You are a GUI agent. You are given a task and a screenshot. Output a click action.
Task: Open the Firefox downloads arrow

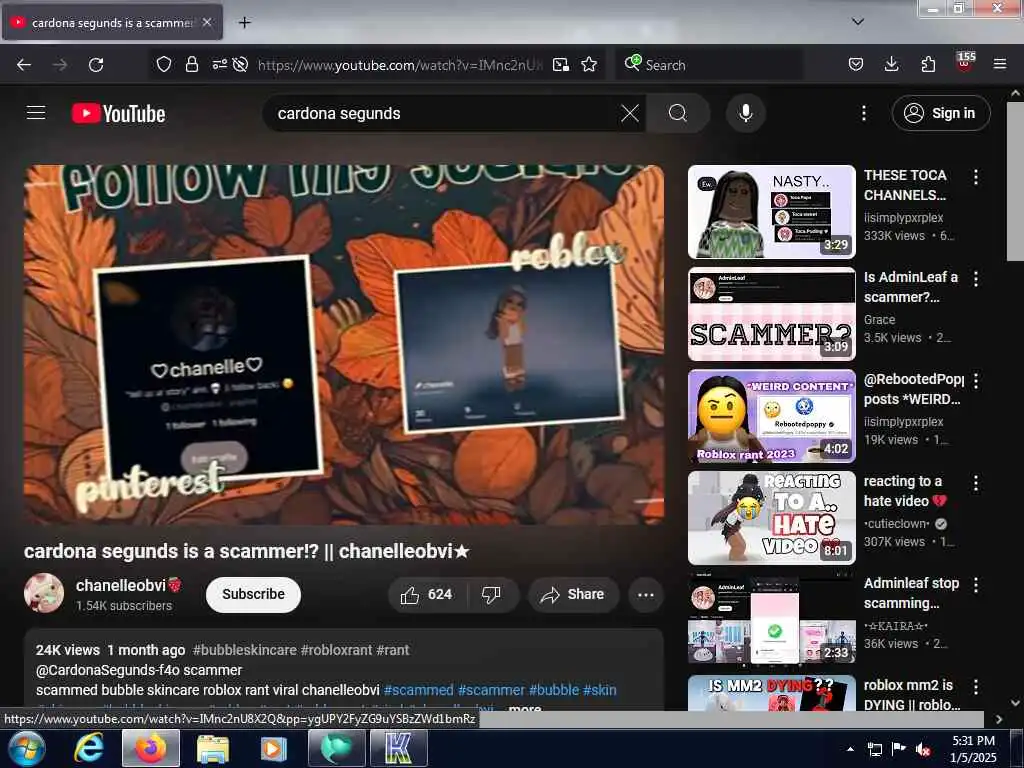891,64
